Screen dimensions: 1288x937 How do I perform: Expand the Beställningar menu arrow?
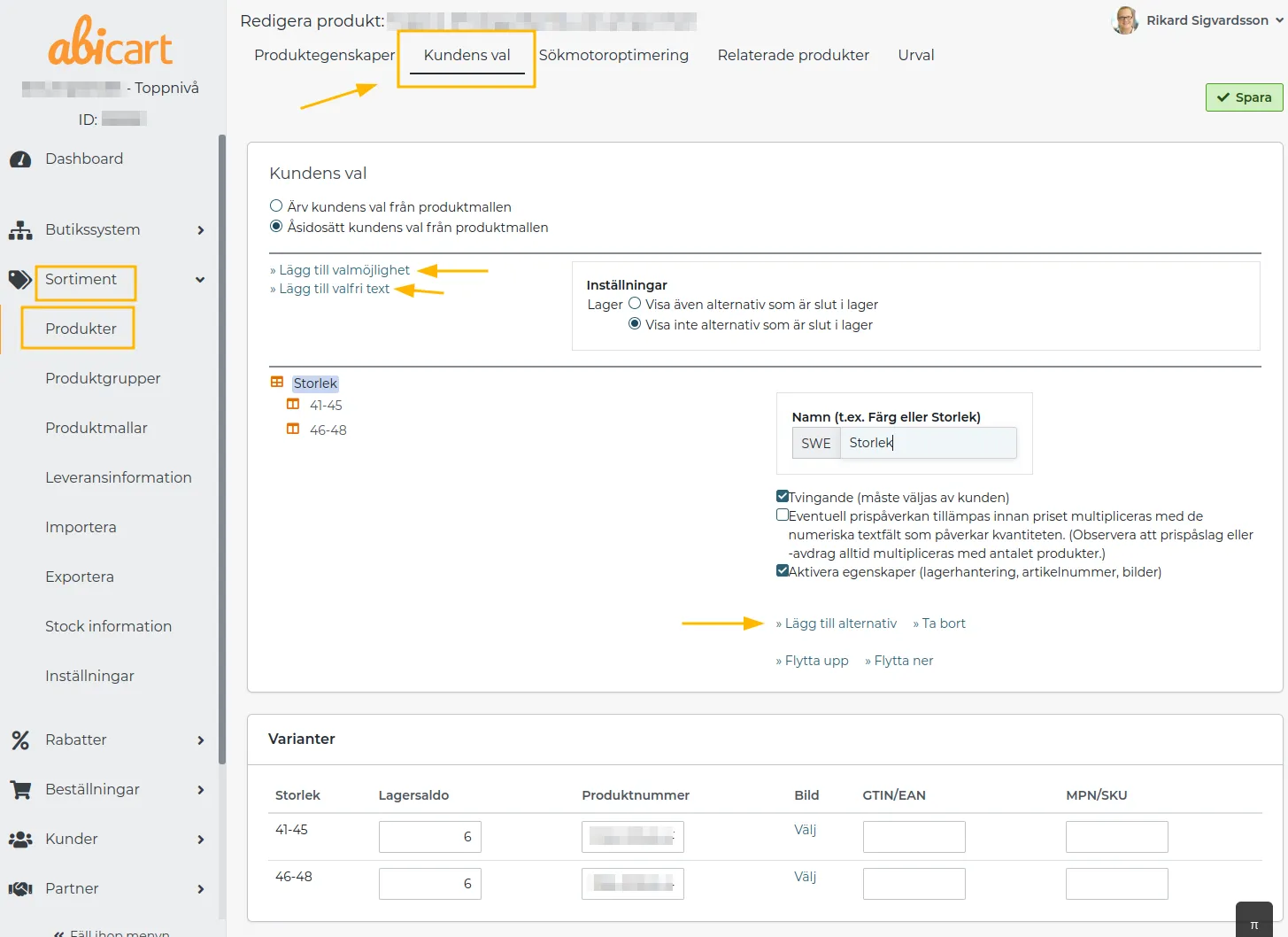tap(201, 790)
